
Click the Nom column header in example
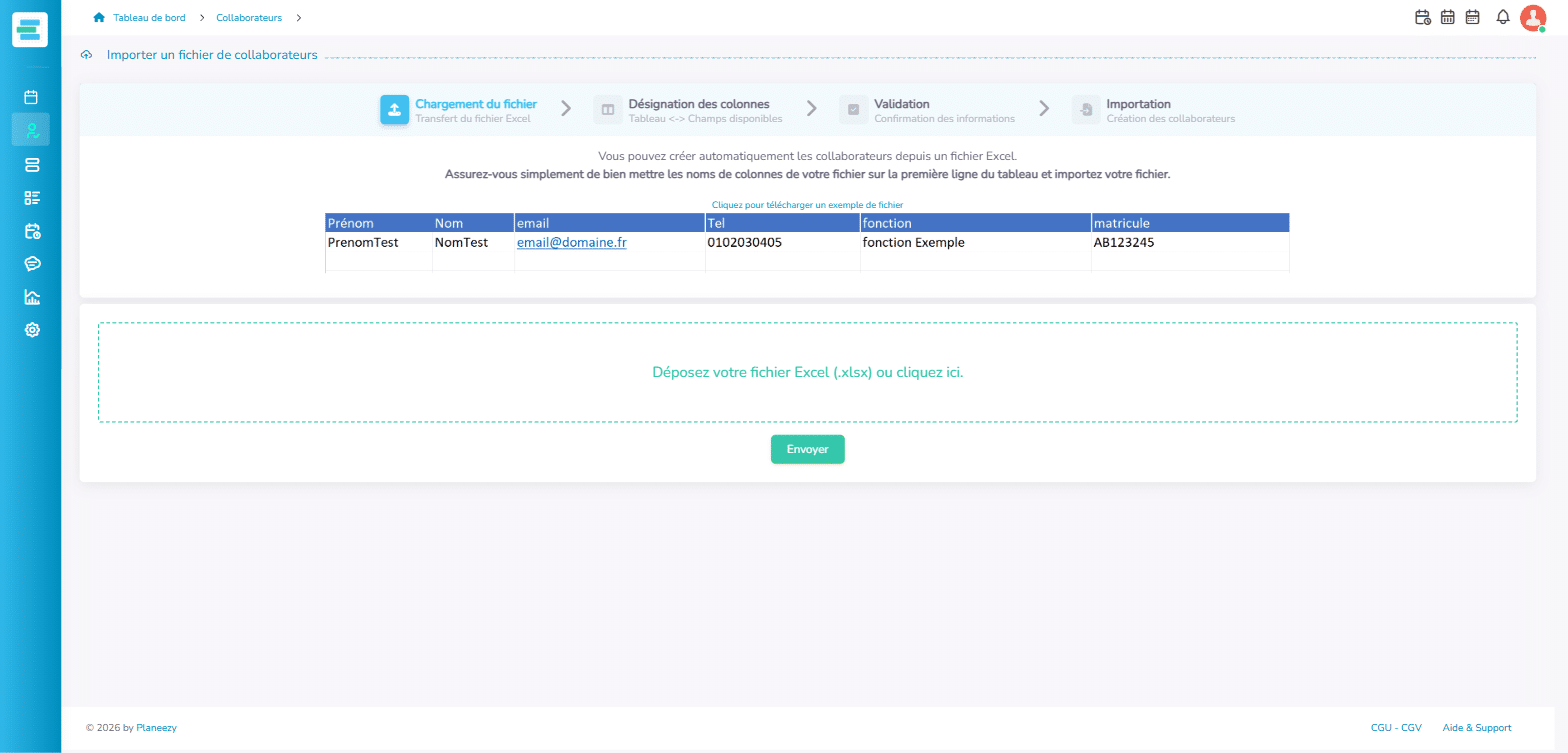tap(473, 223)
